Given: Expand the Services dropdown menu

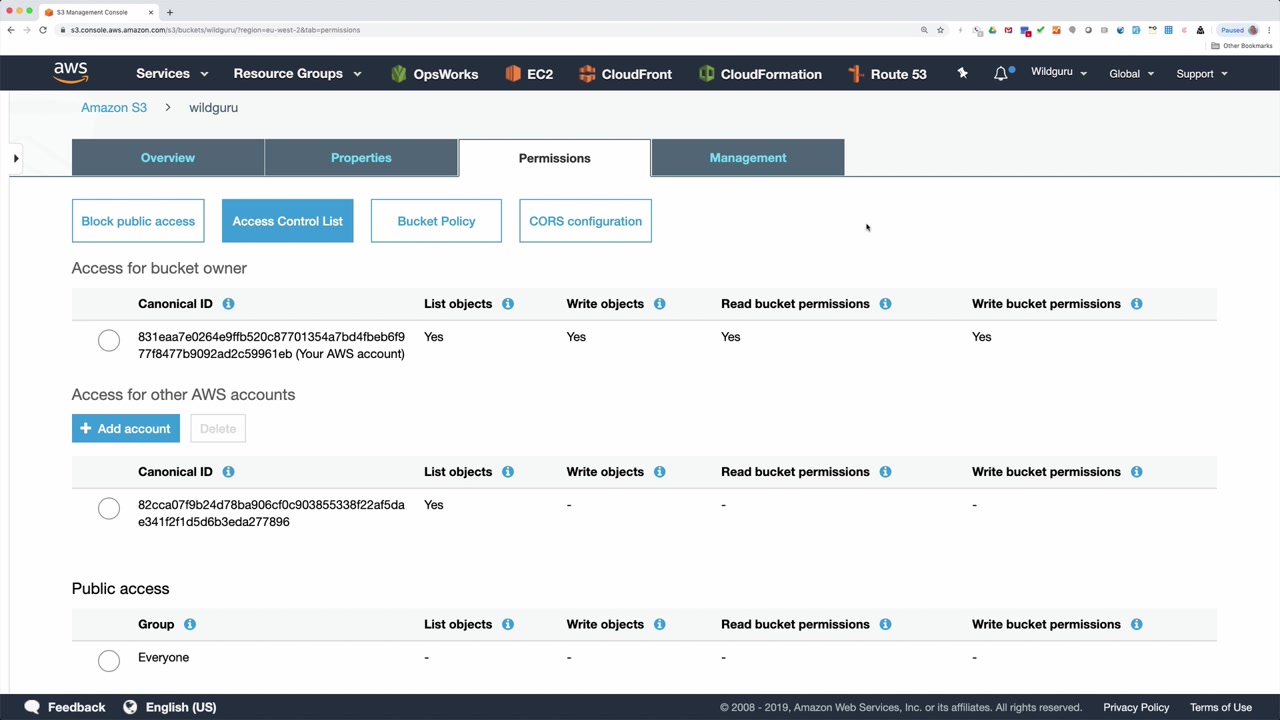Looking at the screenshot, I should tap(172, 74).
